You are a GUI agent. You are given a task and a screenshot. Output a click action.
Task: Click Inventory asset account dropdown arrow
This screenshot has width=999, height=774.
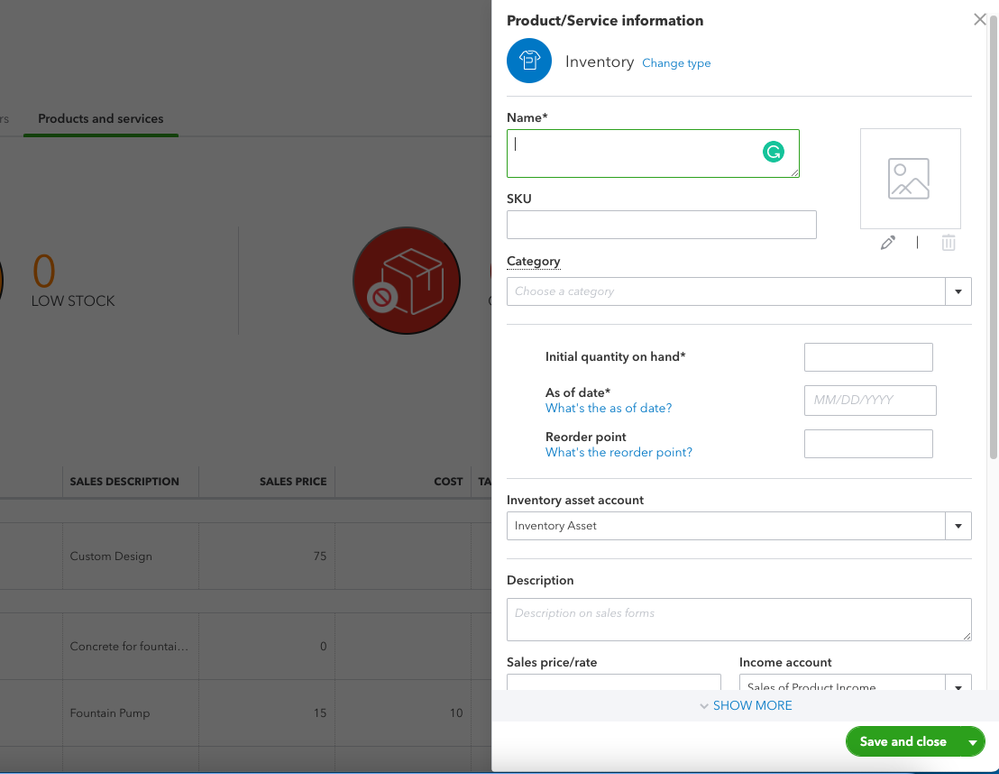point(958,526)
